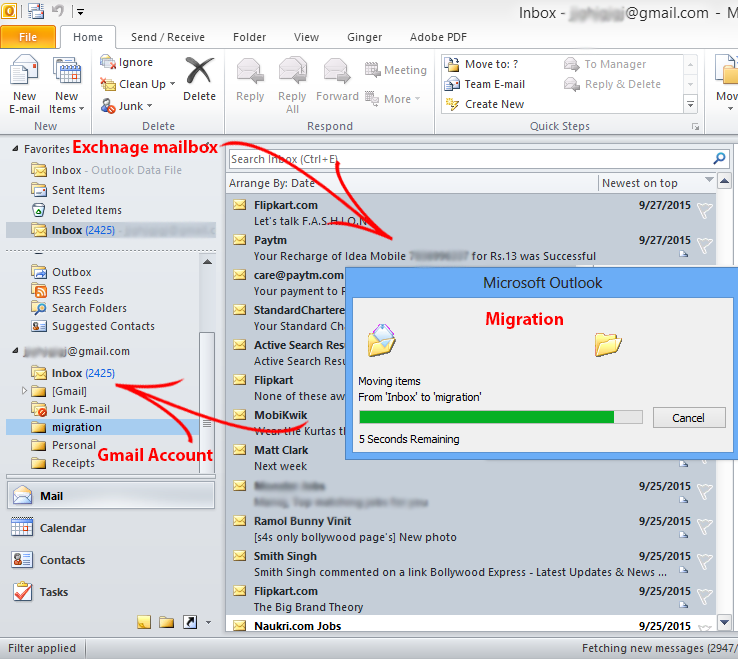Open the Junk E-mail folder
The width and height of the screenshot is (738, 660).
(71, 409)
